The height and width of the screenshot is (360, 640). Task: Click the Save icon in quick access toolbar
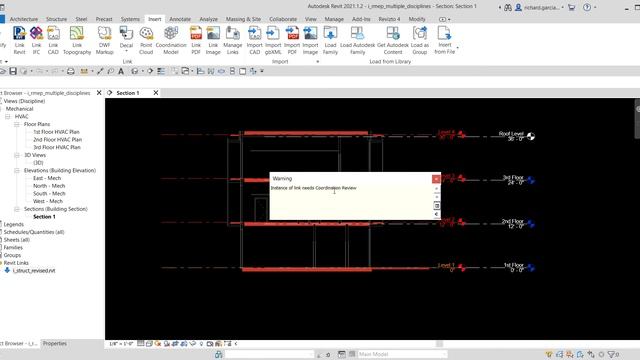point(13,71)
